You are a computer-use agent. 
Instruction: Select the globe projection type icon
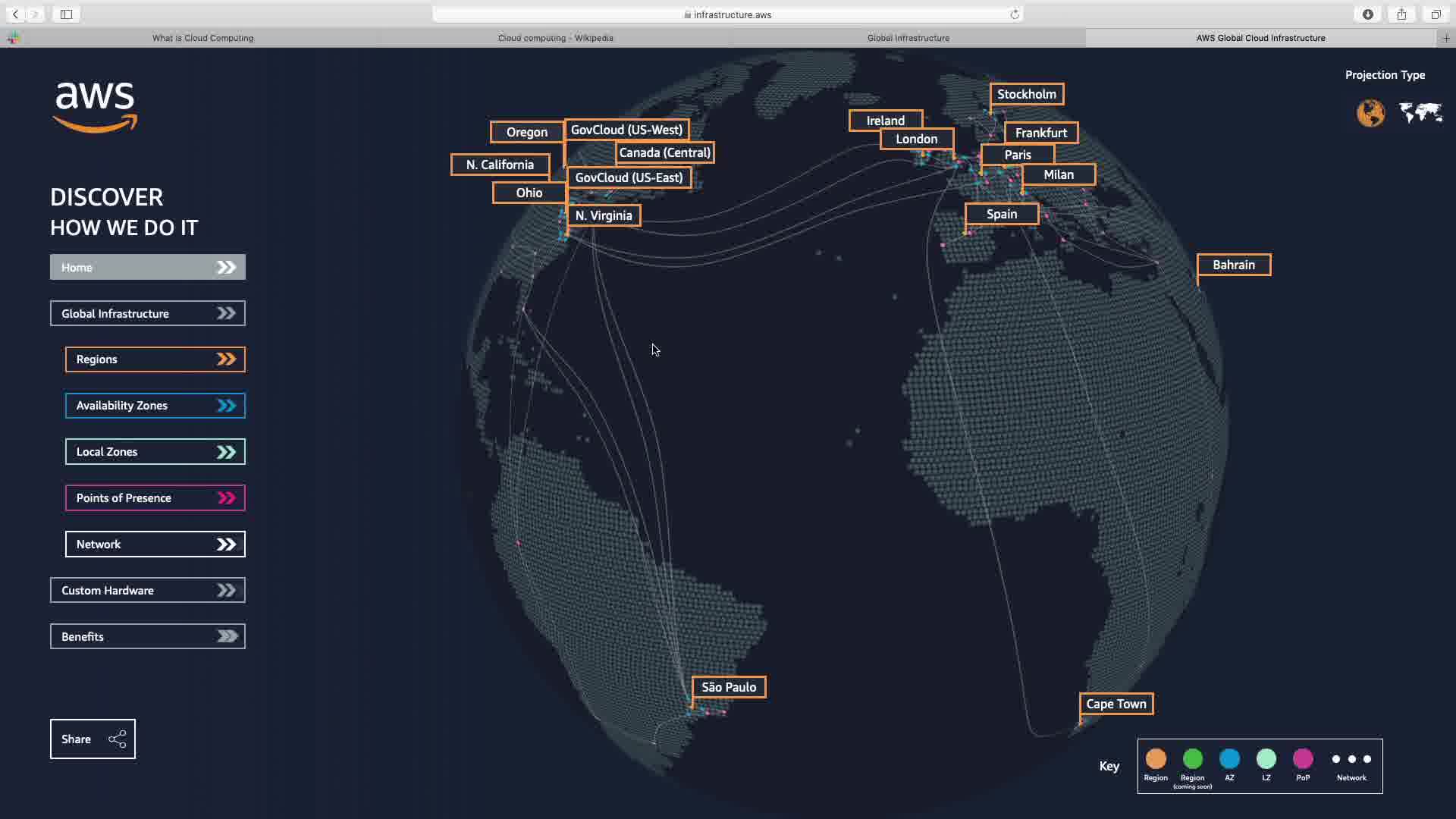(1370, 114)
